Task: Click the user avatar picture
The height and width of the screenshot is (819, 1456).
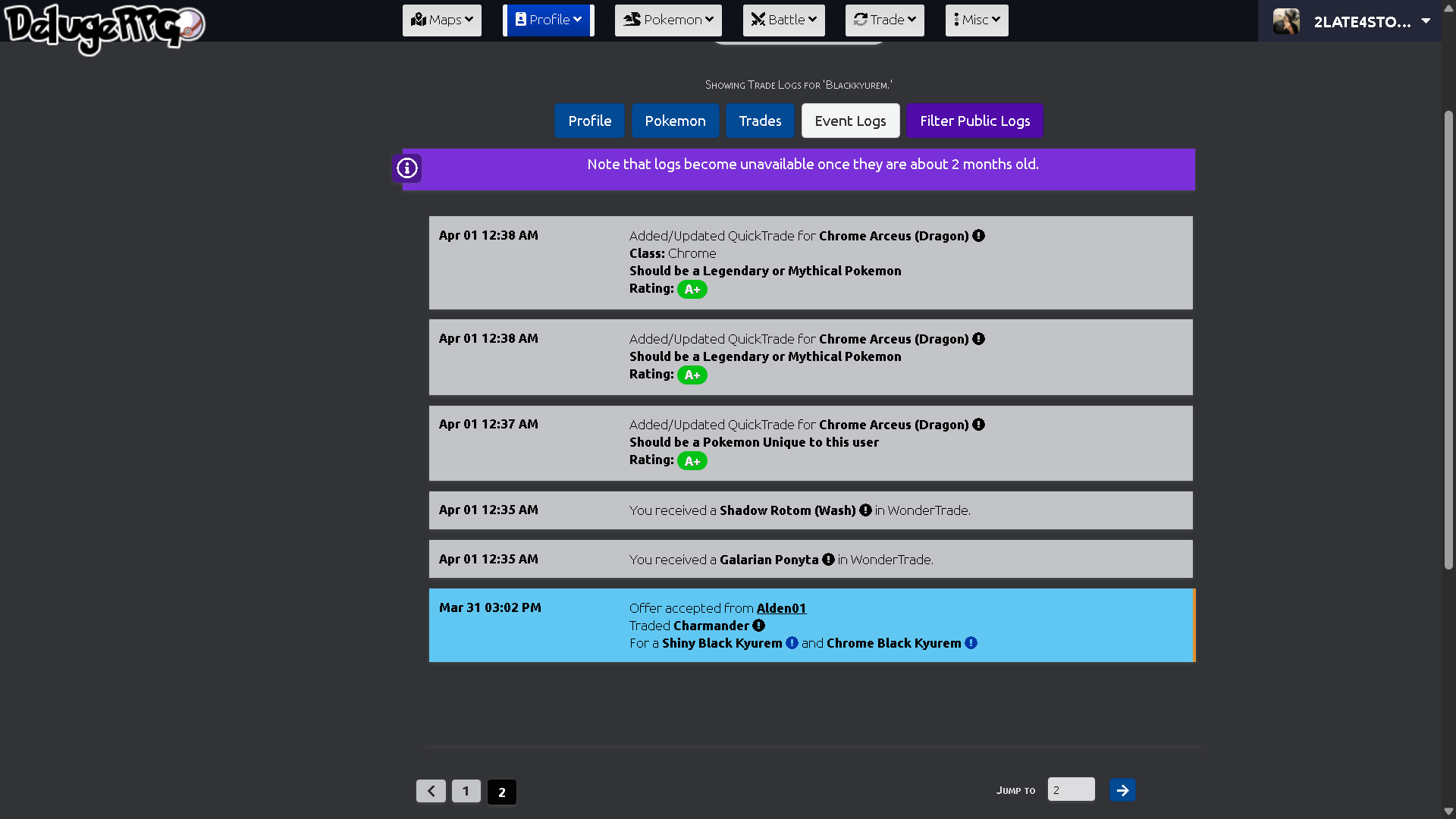Action: click(1286, 21)
